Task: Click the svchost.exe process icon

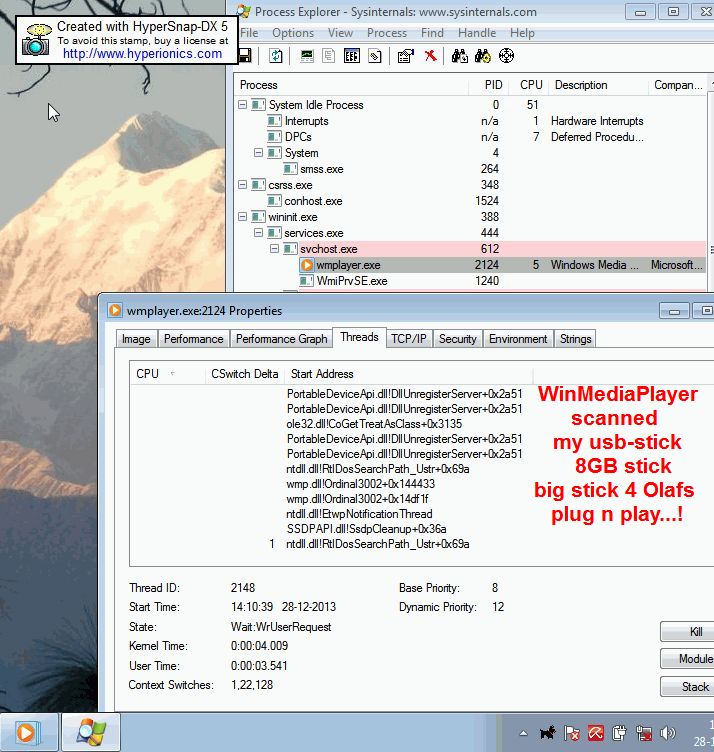Action: 290,249
